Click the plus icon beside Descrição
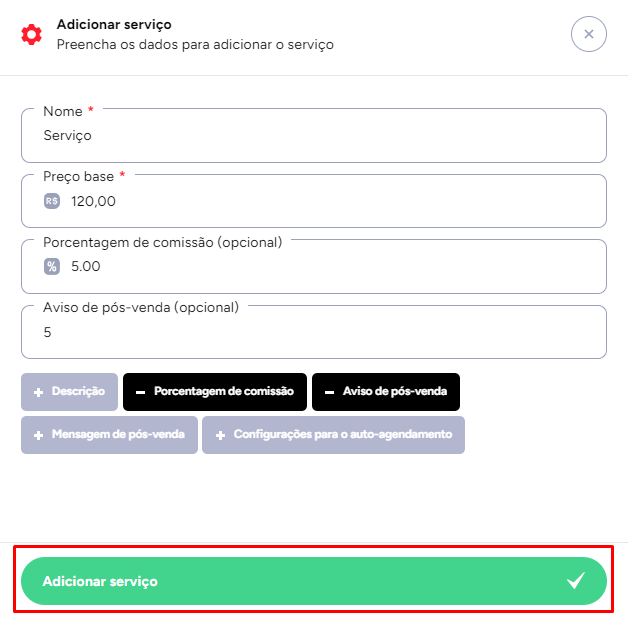This screenshot has width=628, height=617. 38,392
